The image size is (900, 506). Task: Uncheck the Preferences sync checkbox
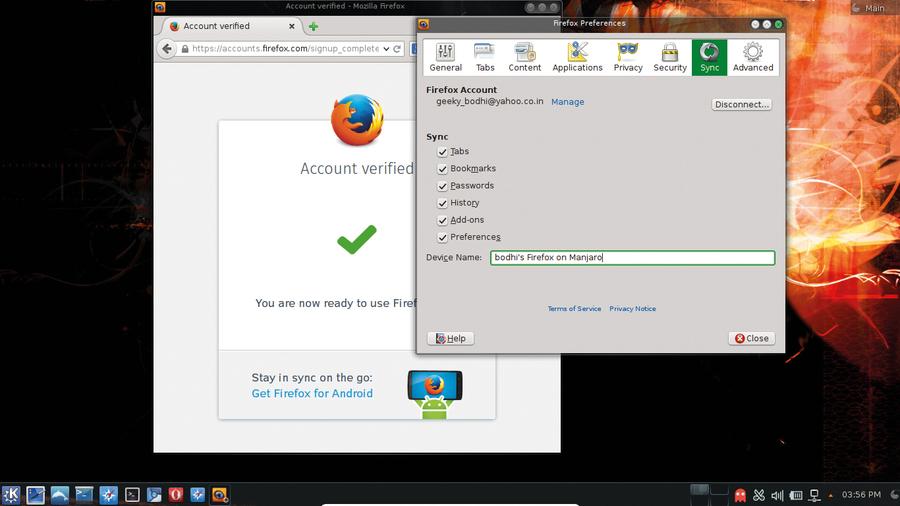pos(442,238)
